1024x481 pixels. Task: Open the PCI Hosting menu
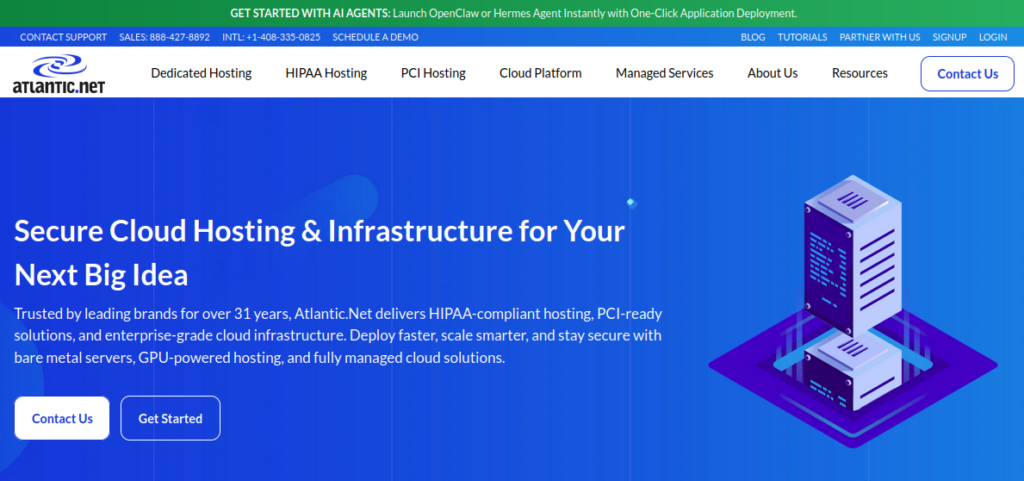433,73
